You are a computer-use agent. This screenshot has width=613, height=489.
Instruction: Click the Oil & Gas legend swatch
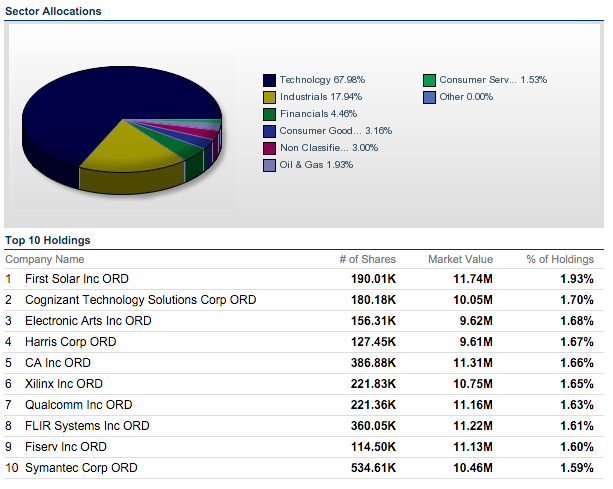[x=269, y=165]
